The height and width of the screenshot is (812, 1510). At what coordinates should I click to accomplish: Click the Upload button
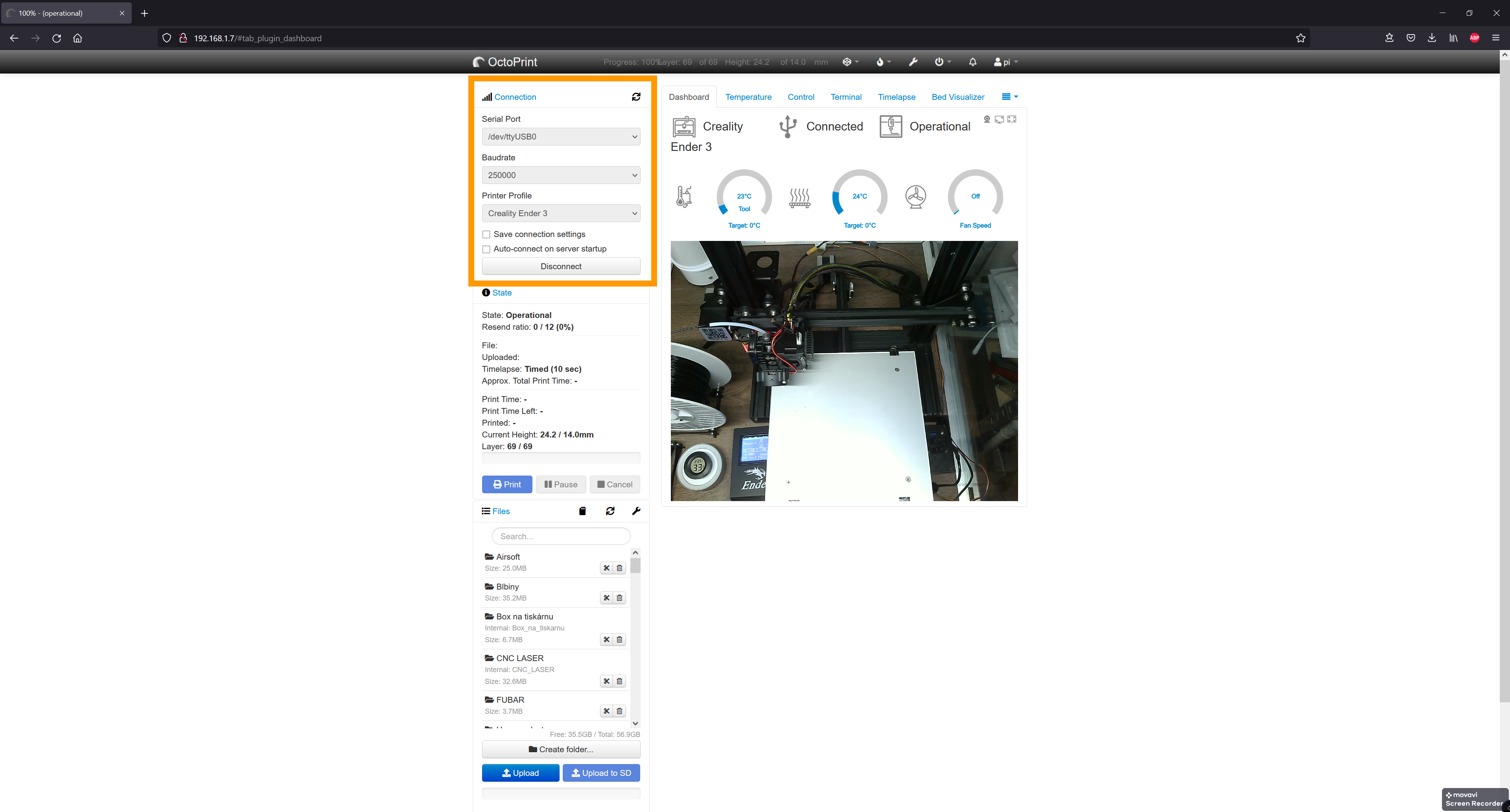coord(521,773)
